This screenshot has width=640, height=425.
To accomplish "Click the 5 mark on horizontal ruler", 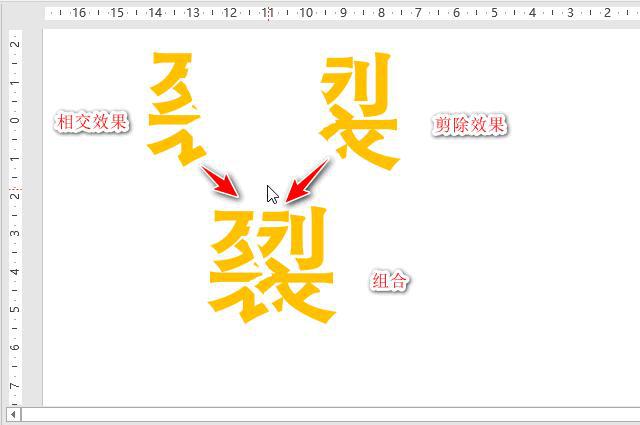I will tap(494, 13).
